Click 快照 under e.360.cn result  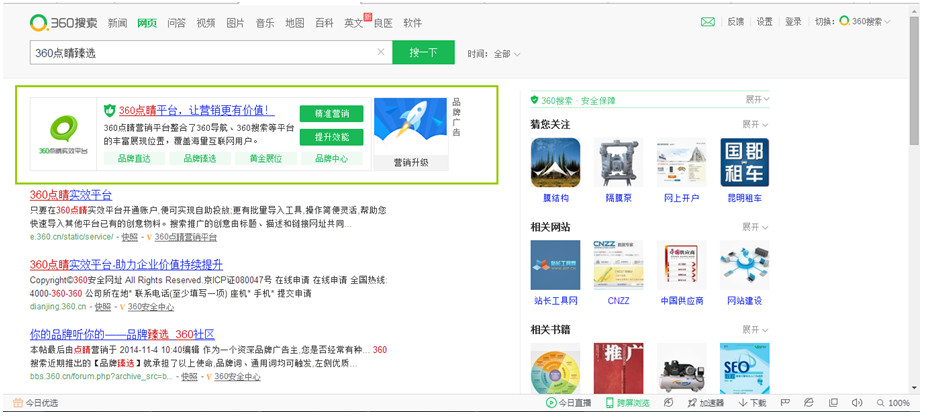point(129,237)
